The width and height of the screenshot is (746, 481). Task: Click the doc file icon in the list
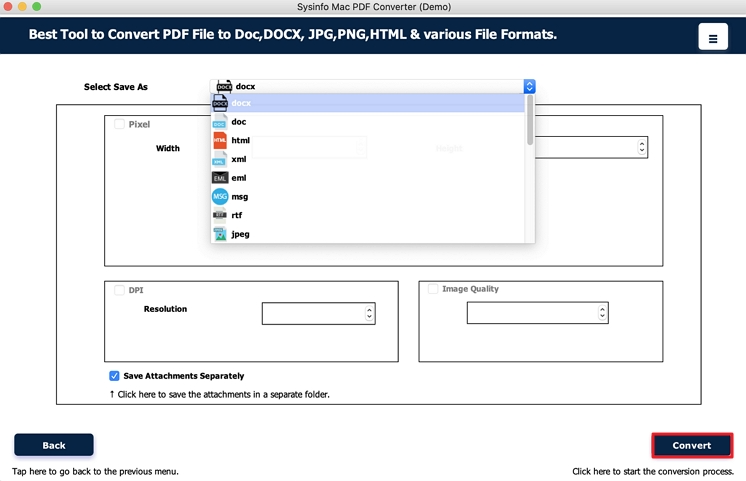point(219,122)
